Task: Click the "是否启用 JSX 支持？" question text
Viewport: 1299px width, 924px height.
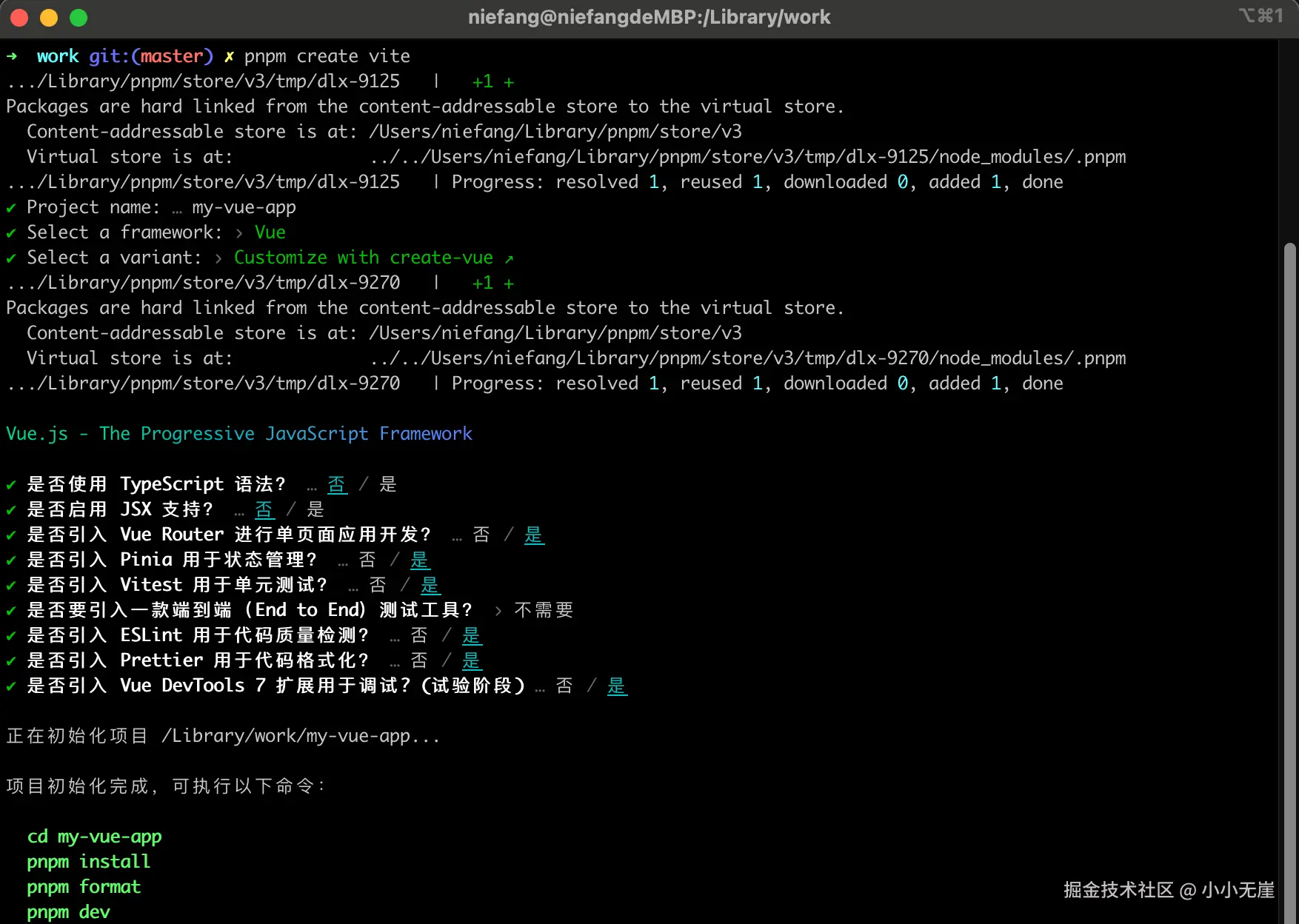Action: [120, 509]
